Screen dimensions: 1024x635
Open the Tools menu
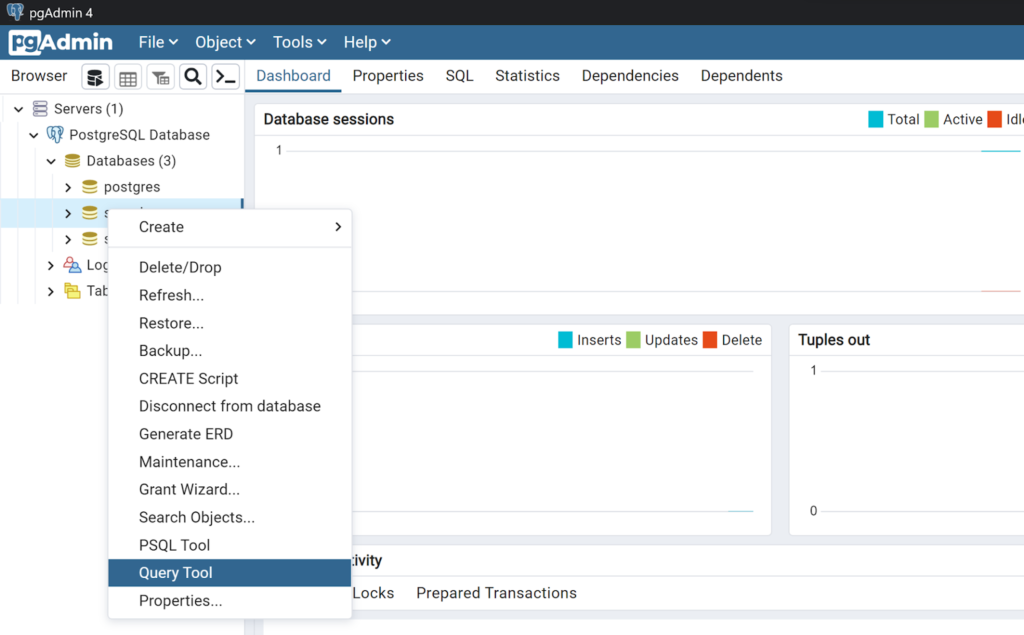click(x=292, y=42)
